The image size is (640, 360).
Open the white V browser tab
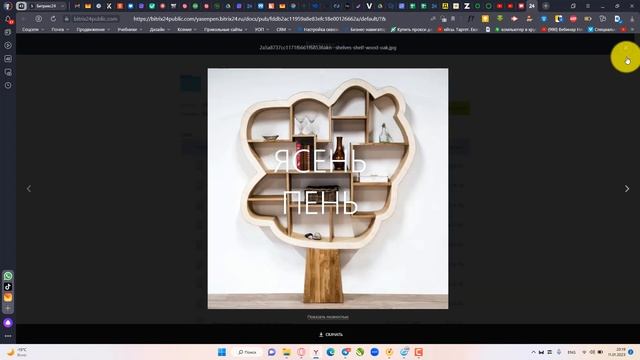tap(369, 6)
